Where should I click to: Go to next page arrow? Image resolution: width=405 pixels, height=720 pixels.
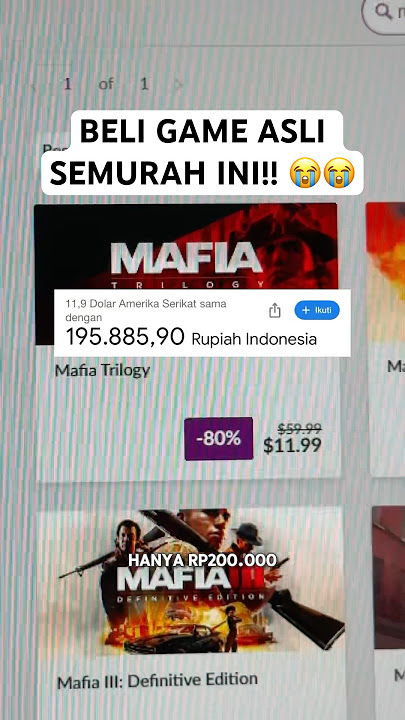(x=178, y=84)
